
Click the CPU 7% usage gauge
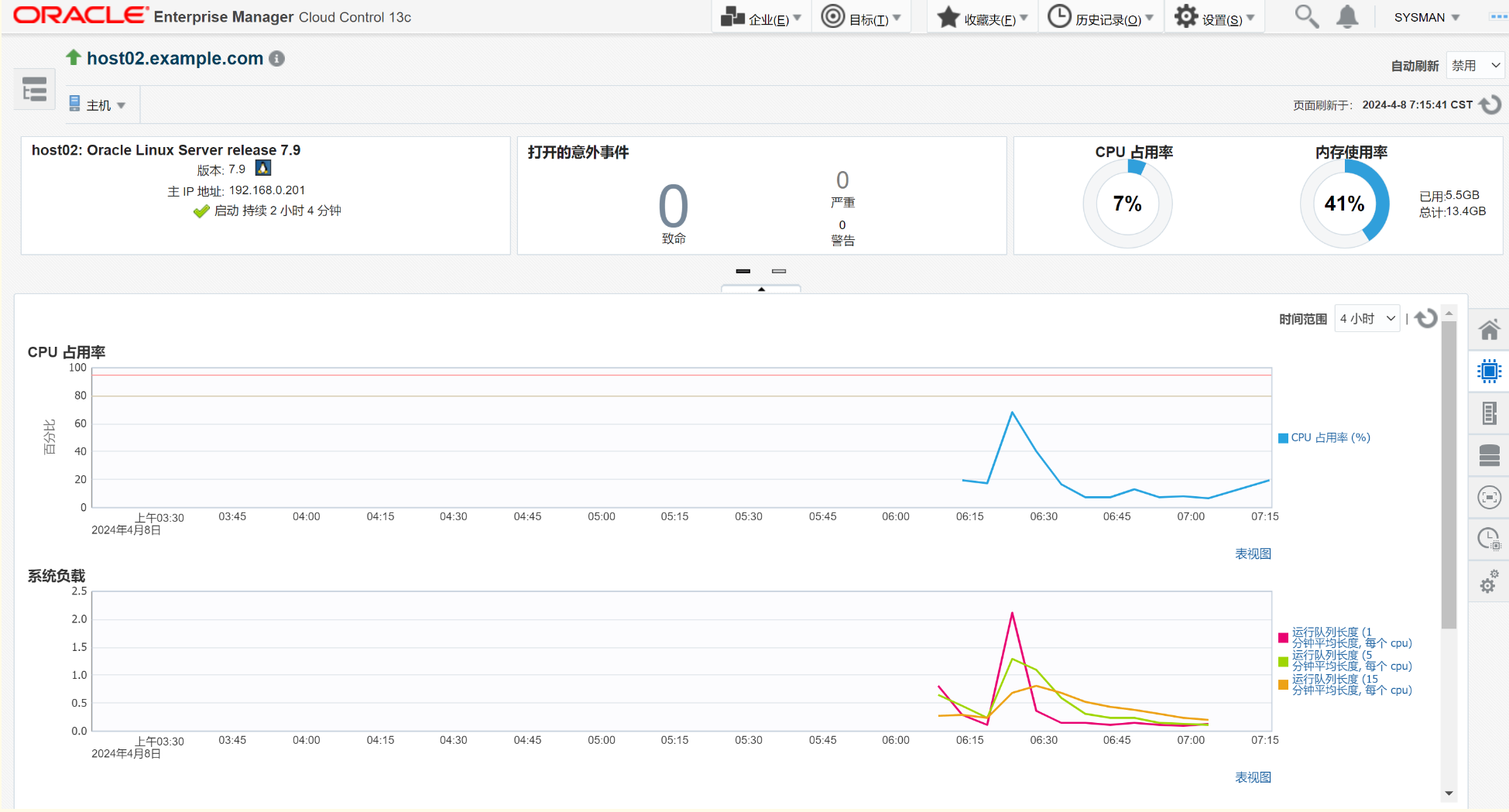[x=1127, y=204]
